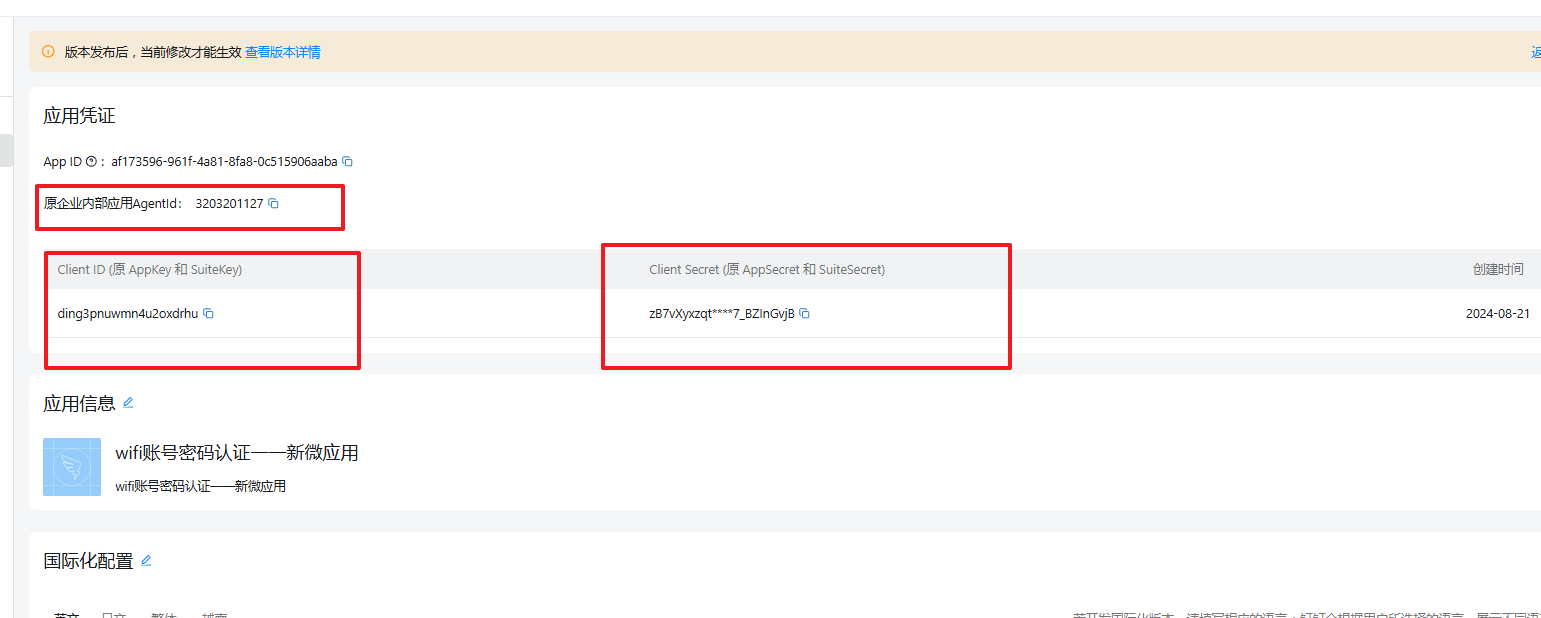The height and width of the screenshot is (618, 1541).
Task: Click the app logo thumbnail
Action: pyautogui.click(x=72, y=467)
